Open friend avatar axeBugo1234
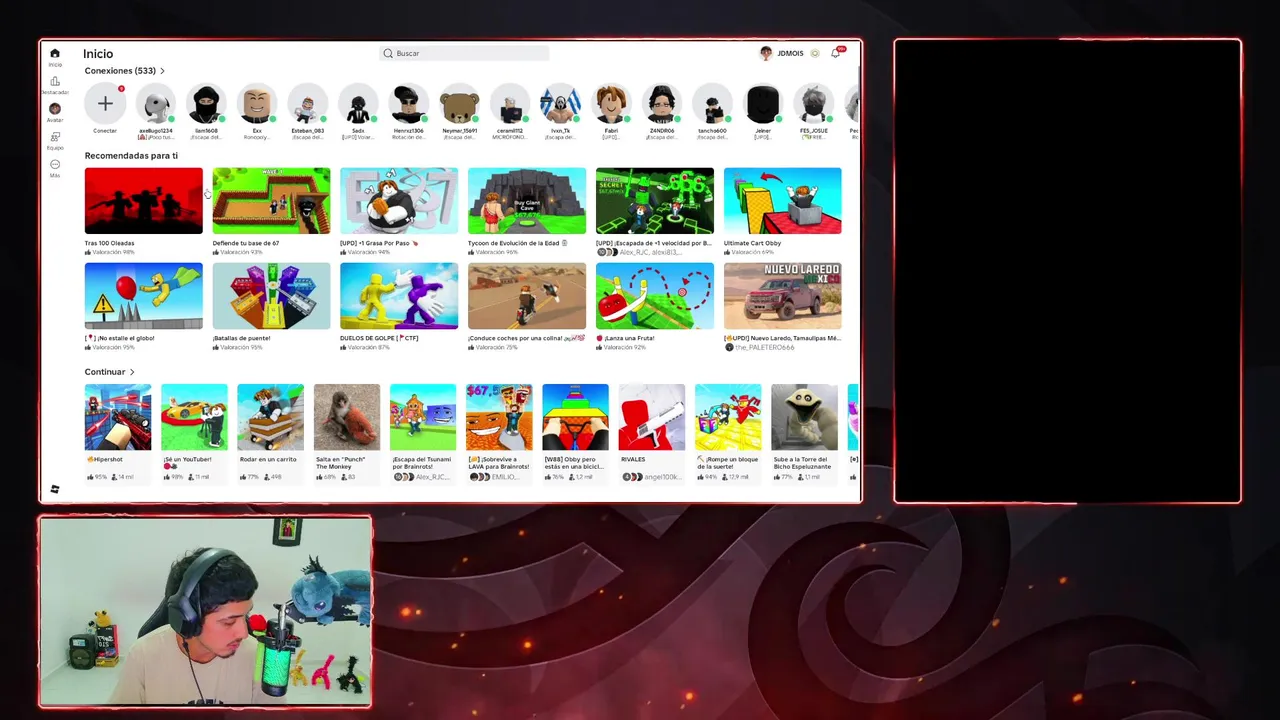The image size is (1280, 720). pyautogui.click(x=155, y=103)
